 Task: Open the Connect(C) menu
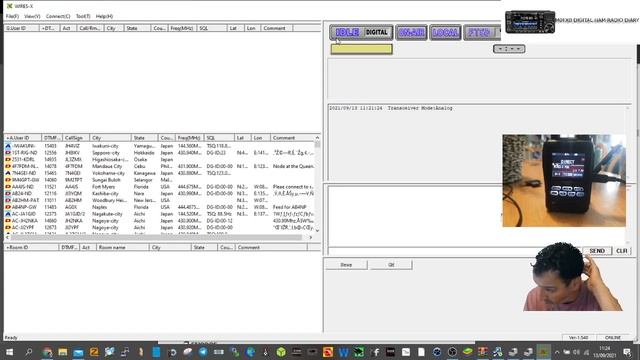point(58,16)
